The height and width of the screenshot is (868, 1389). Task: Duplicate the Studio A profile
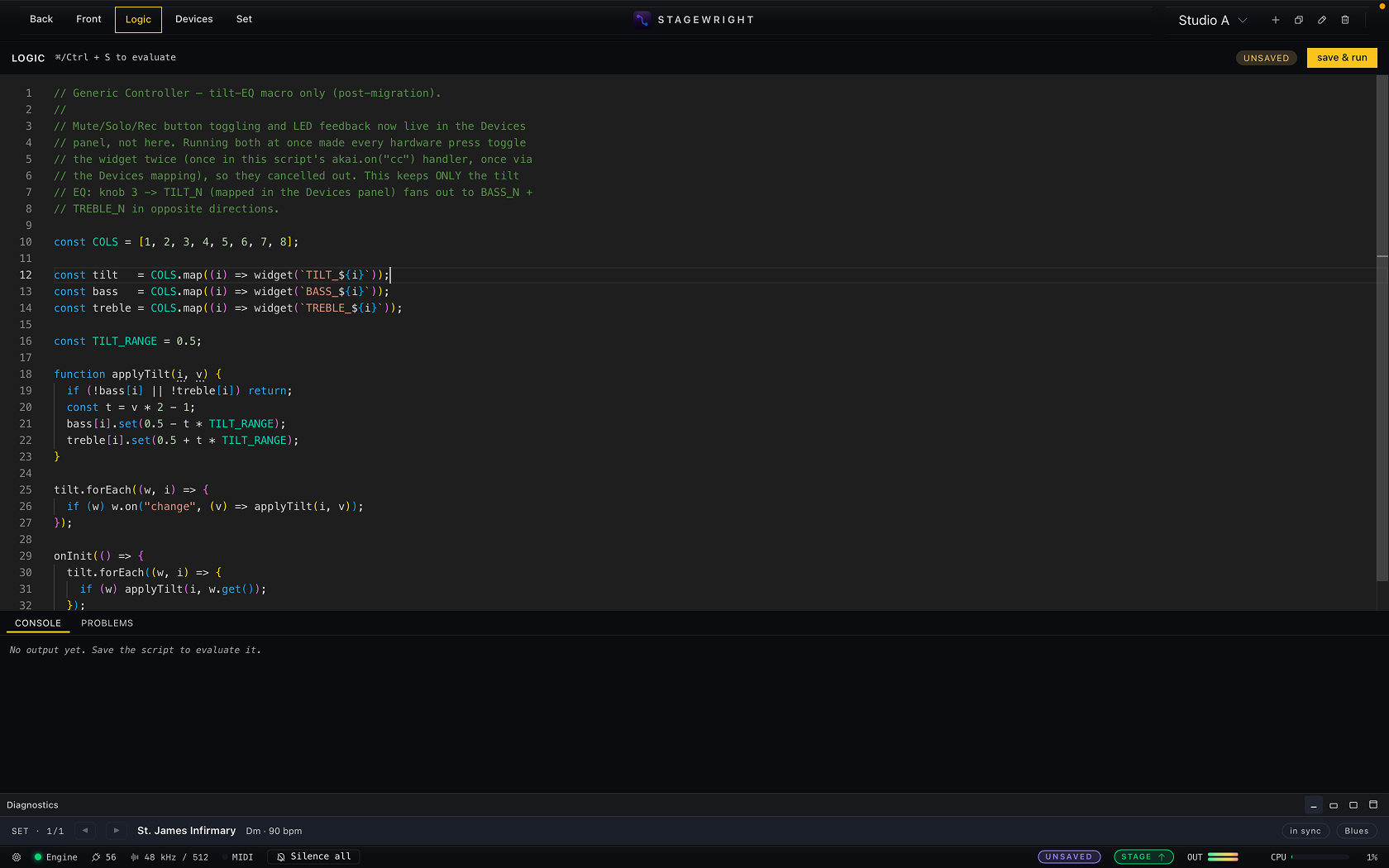tap(1299, 20)
